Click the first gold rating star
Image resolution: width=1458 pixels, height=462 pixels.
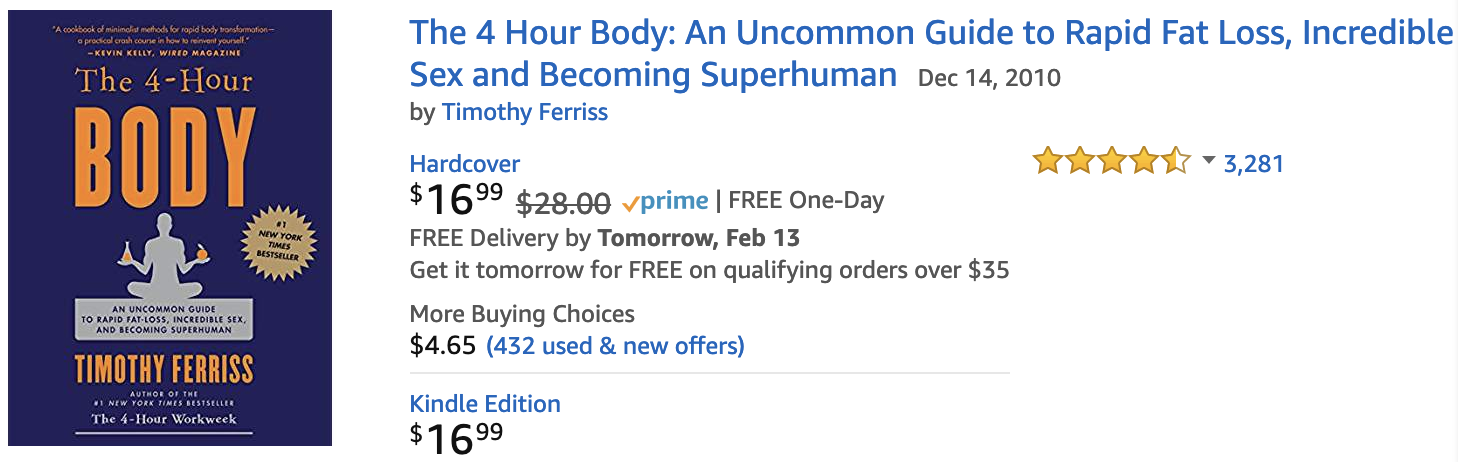[1048, 161]
